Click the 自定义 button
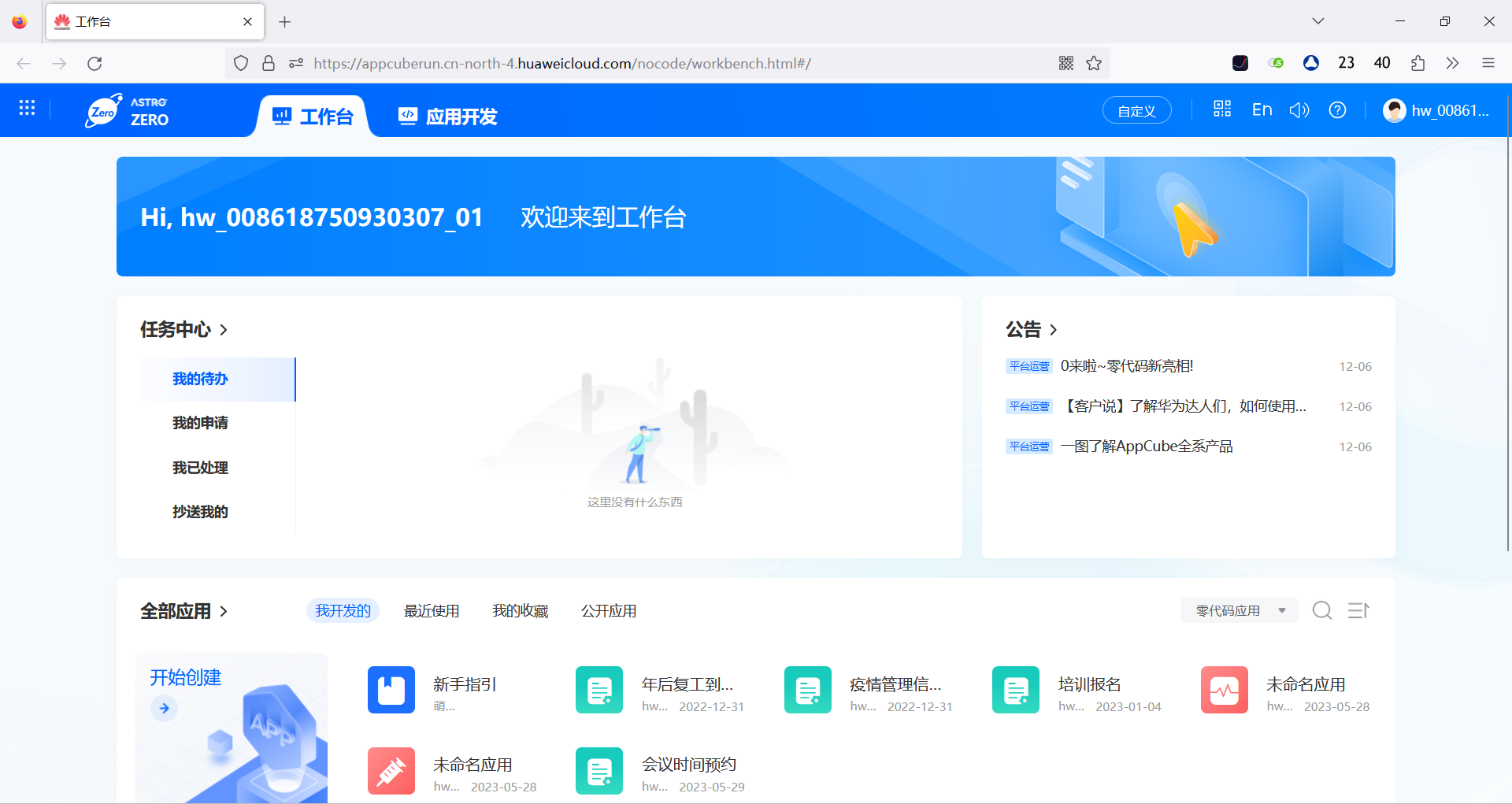 coord(1136,110)
